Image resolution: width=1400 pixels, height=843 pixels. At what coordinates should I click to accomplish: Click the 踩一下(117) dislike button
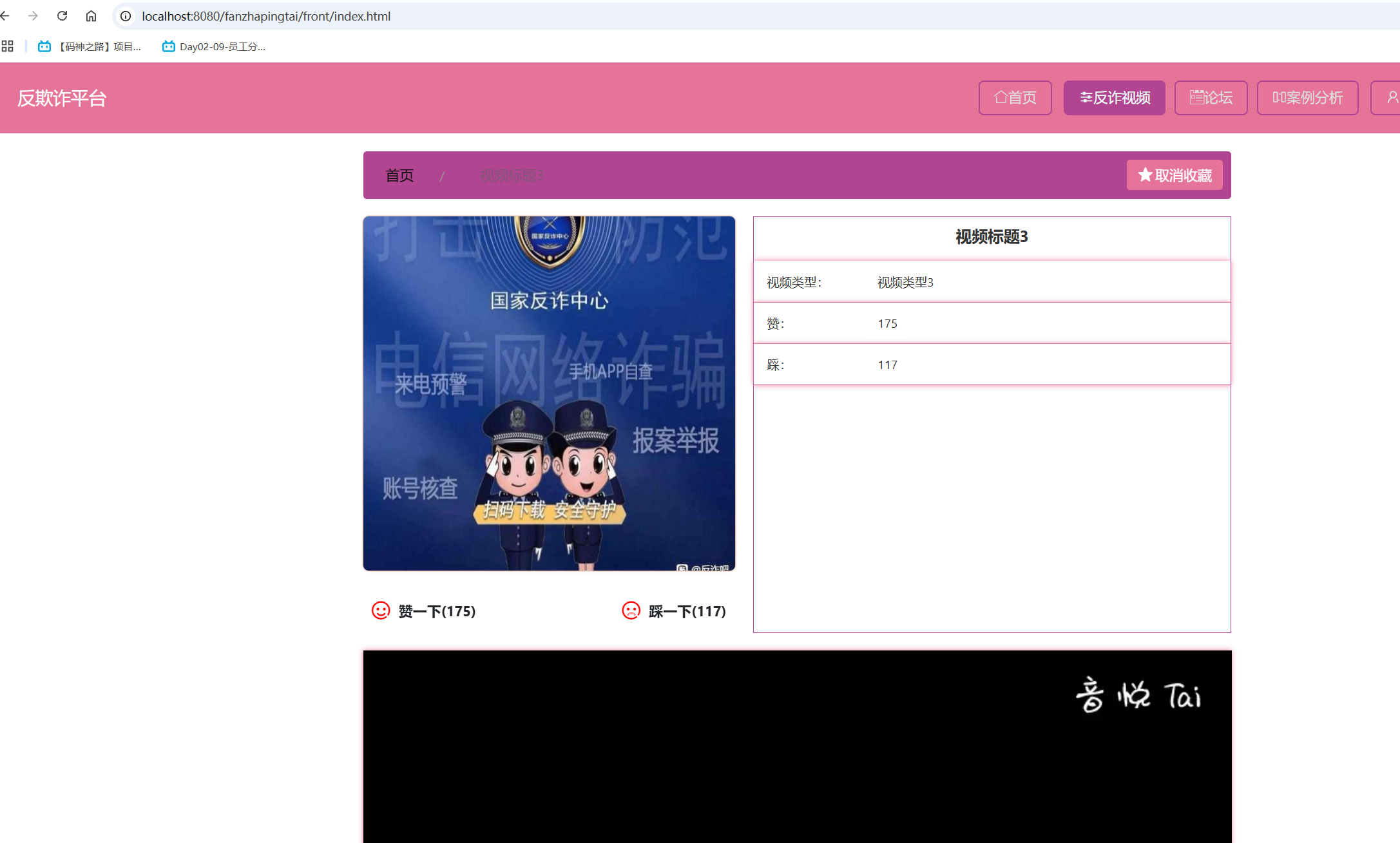[x=687, y=611]
